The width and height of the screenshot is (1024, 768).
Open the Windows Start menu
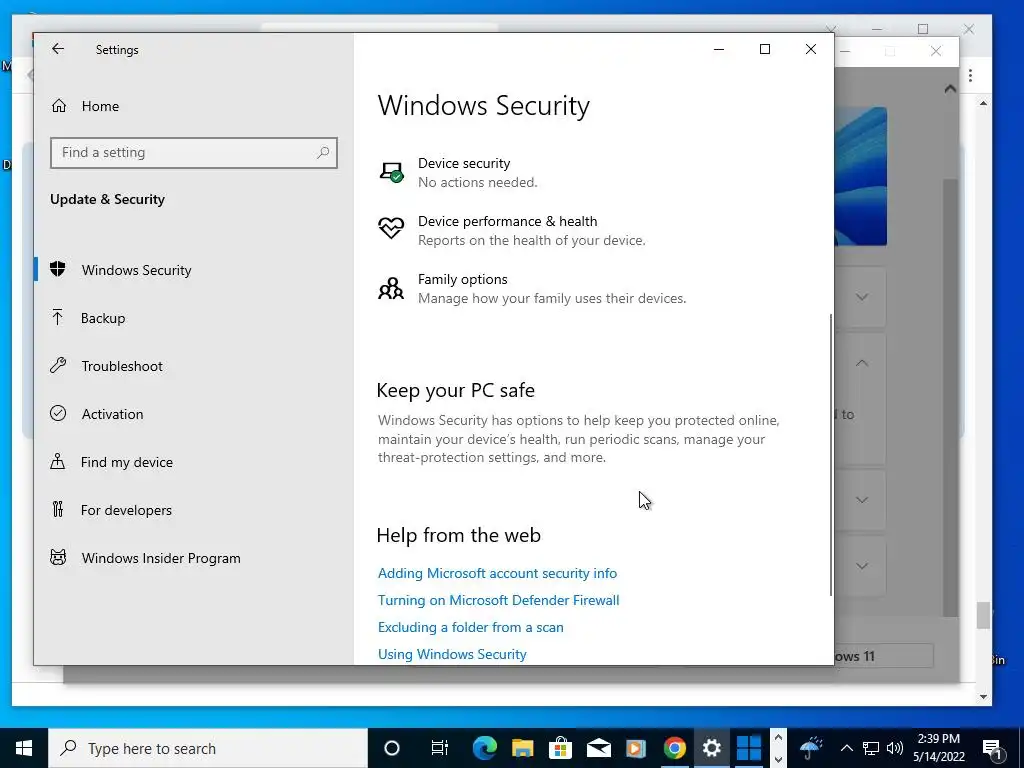pos(24,748)
